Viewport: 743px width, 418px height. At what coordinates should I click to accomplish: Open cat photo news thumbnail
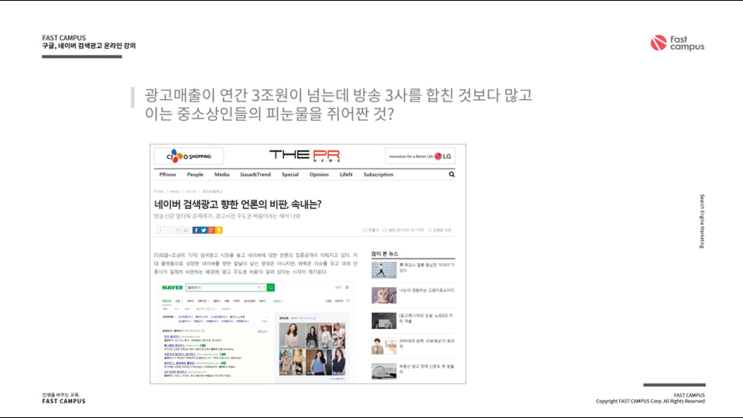(384, 295)
